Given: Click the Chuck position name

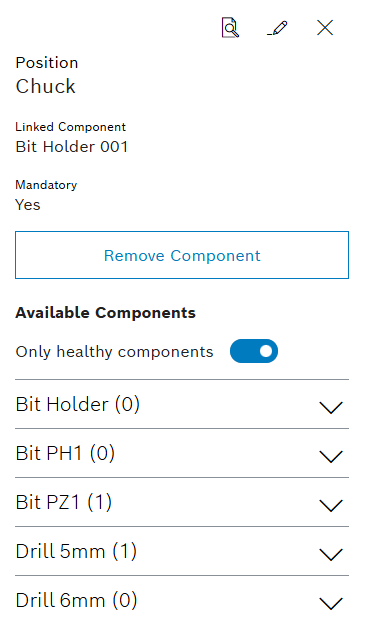Looking at the screenshot, I should 46,86.
